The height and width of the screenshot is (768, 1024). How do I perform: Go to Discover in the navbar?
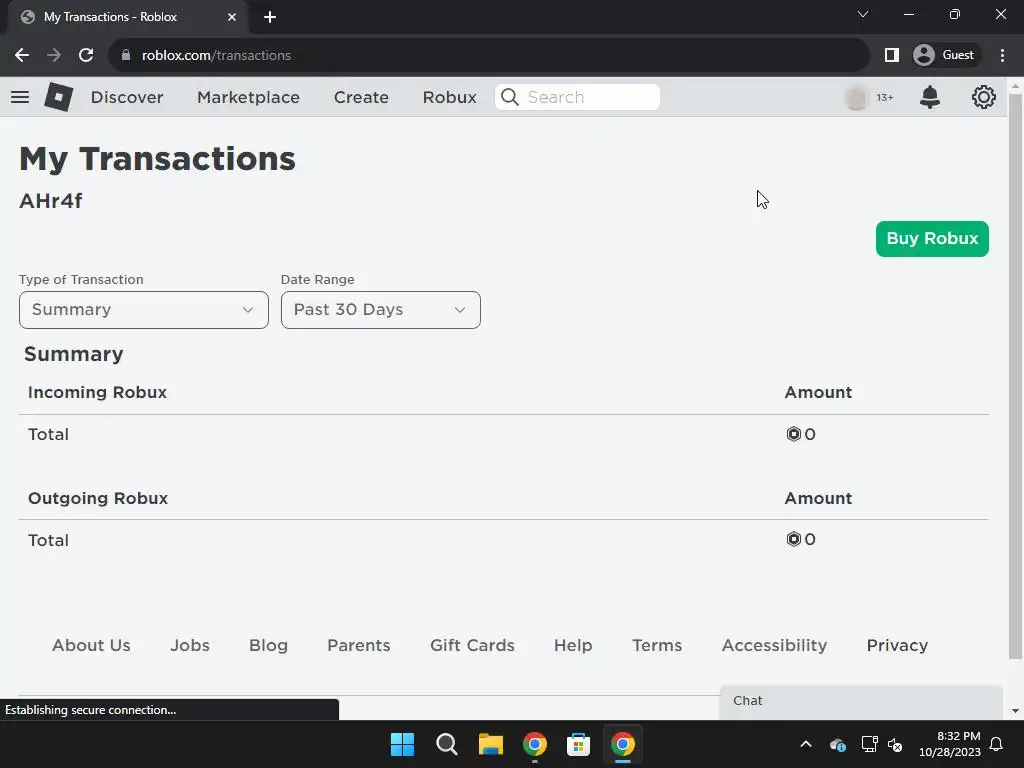127,97
